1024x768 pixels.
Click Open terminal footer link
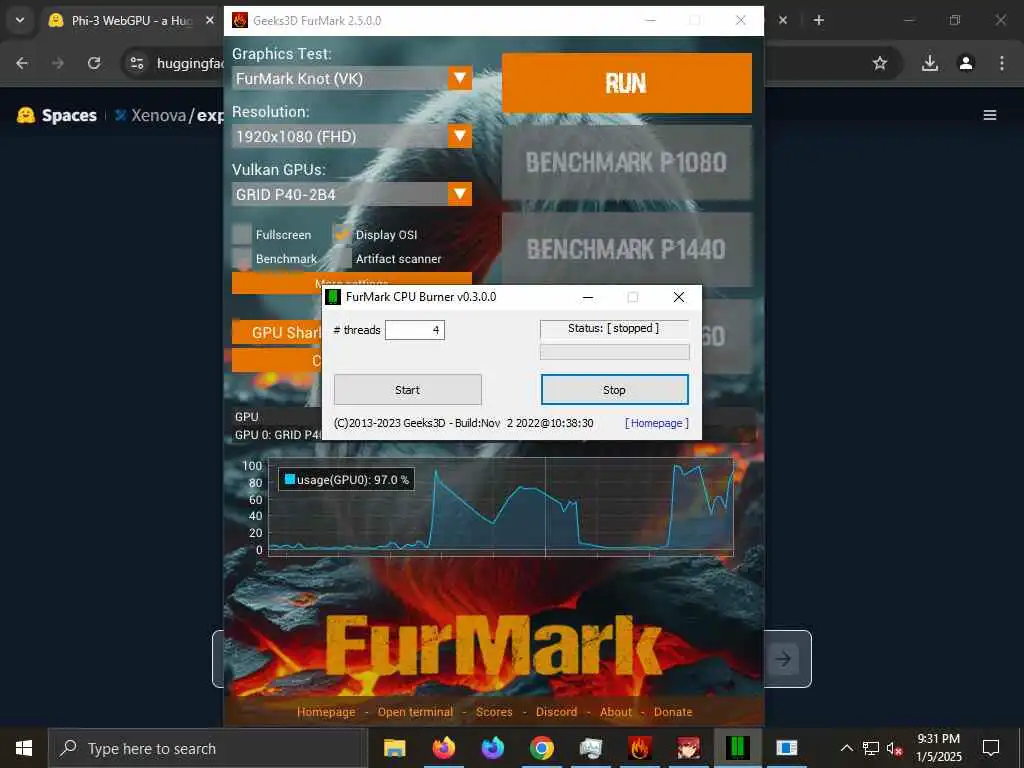click(415, 712)
